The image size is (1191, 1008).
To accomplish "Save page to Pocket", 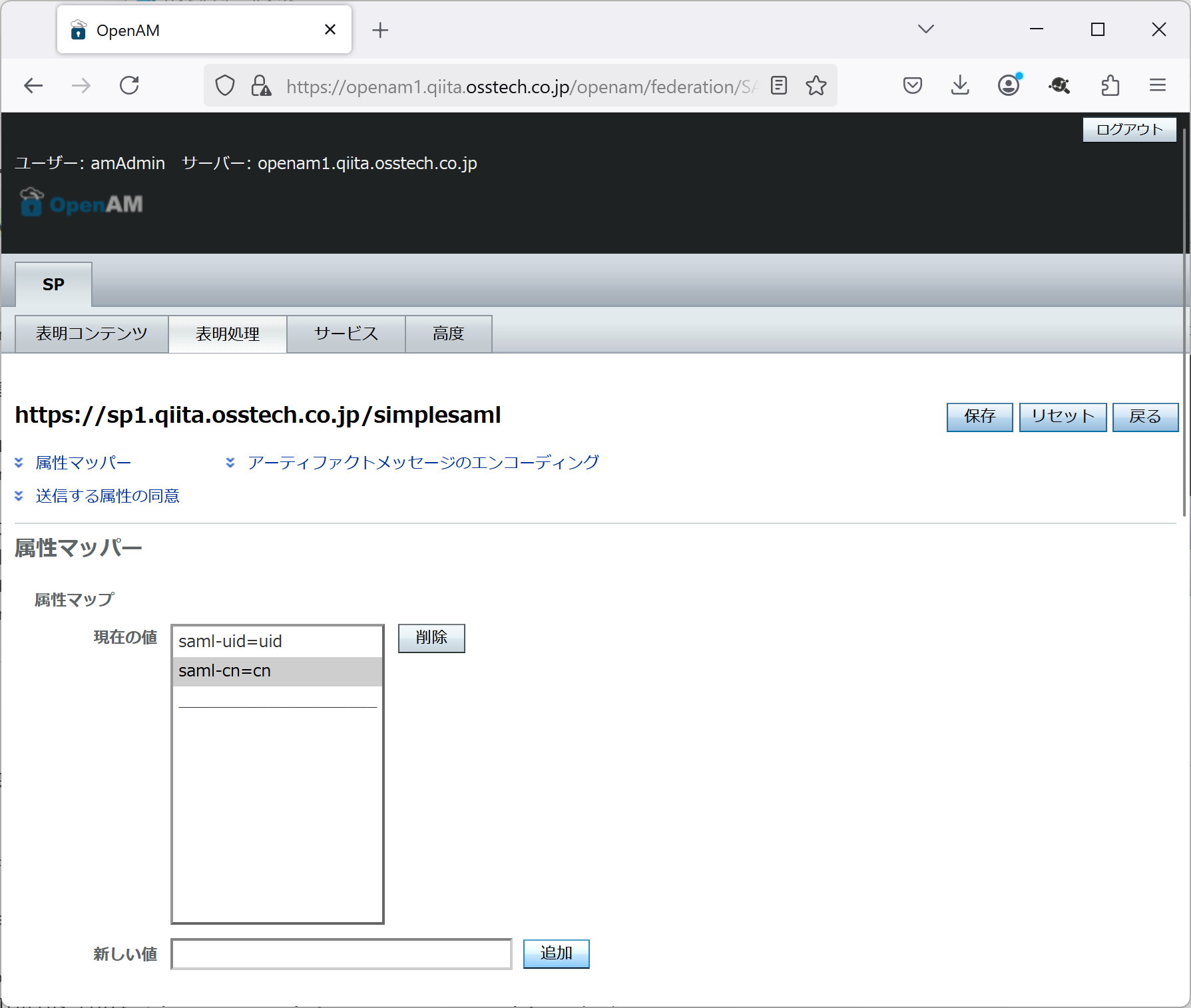I will [912, 85].
